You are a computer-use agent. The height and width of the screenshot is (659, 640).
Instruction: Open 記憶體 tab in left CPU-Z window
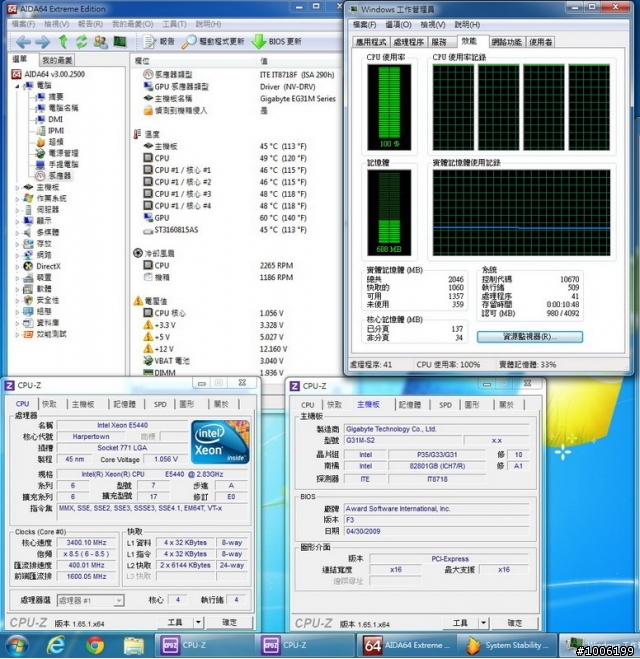(x=124, y=404)
